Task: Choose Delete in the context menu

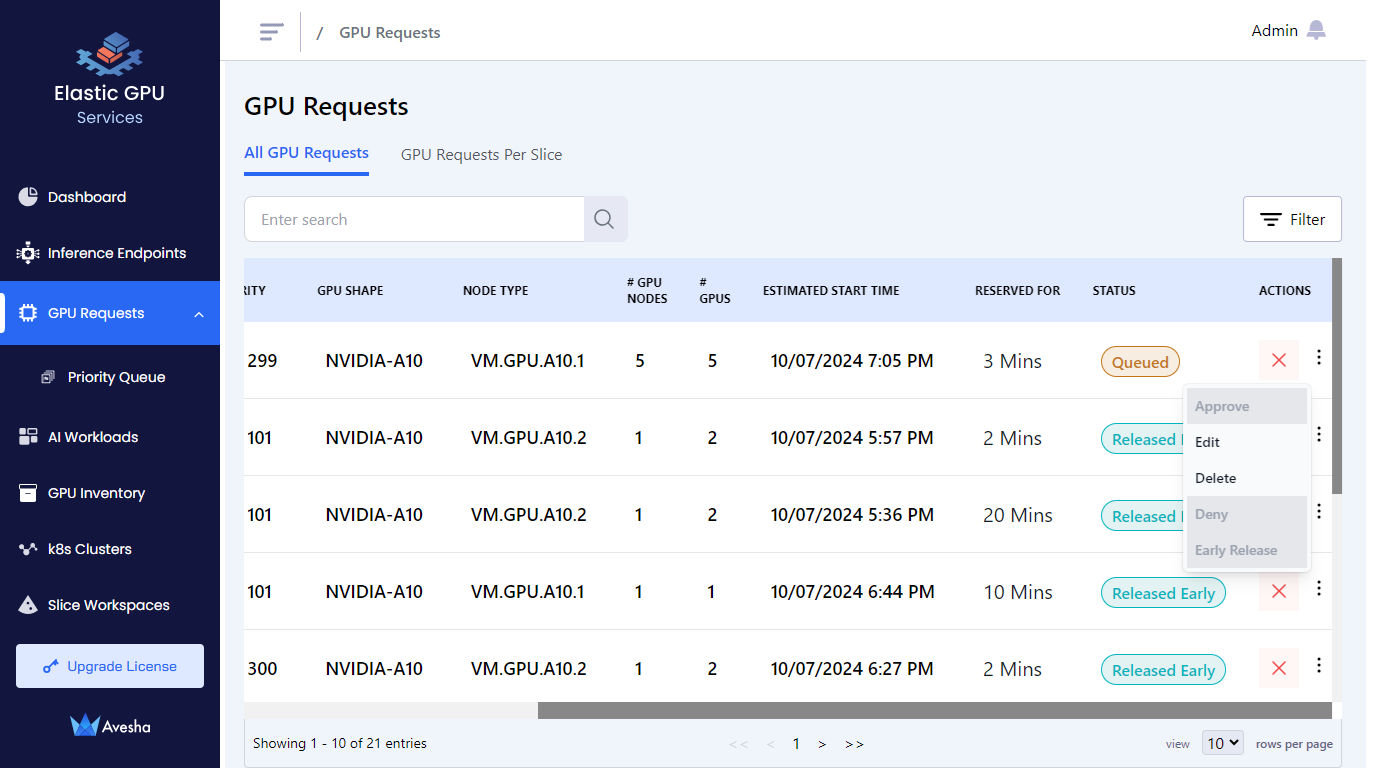Action: 1246,478
